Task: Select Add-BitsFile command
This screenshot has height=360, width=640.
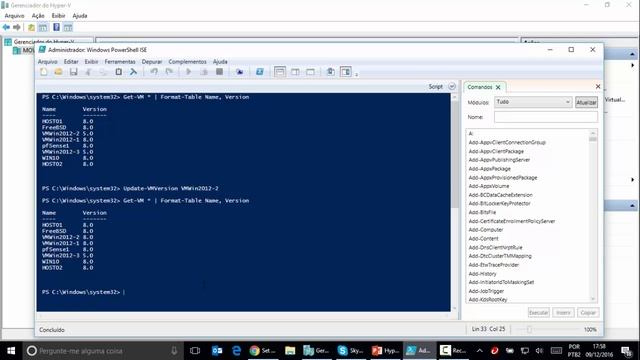Action: (x=482, y=212)
